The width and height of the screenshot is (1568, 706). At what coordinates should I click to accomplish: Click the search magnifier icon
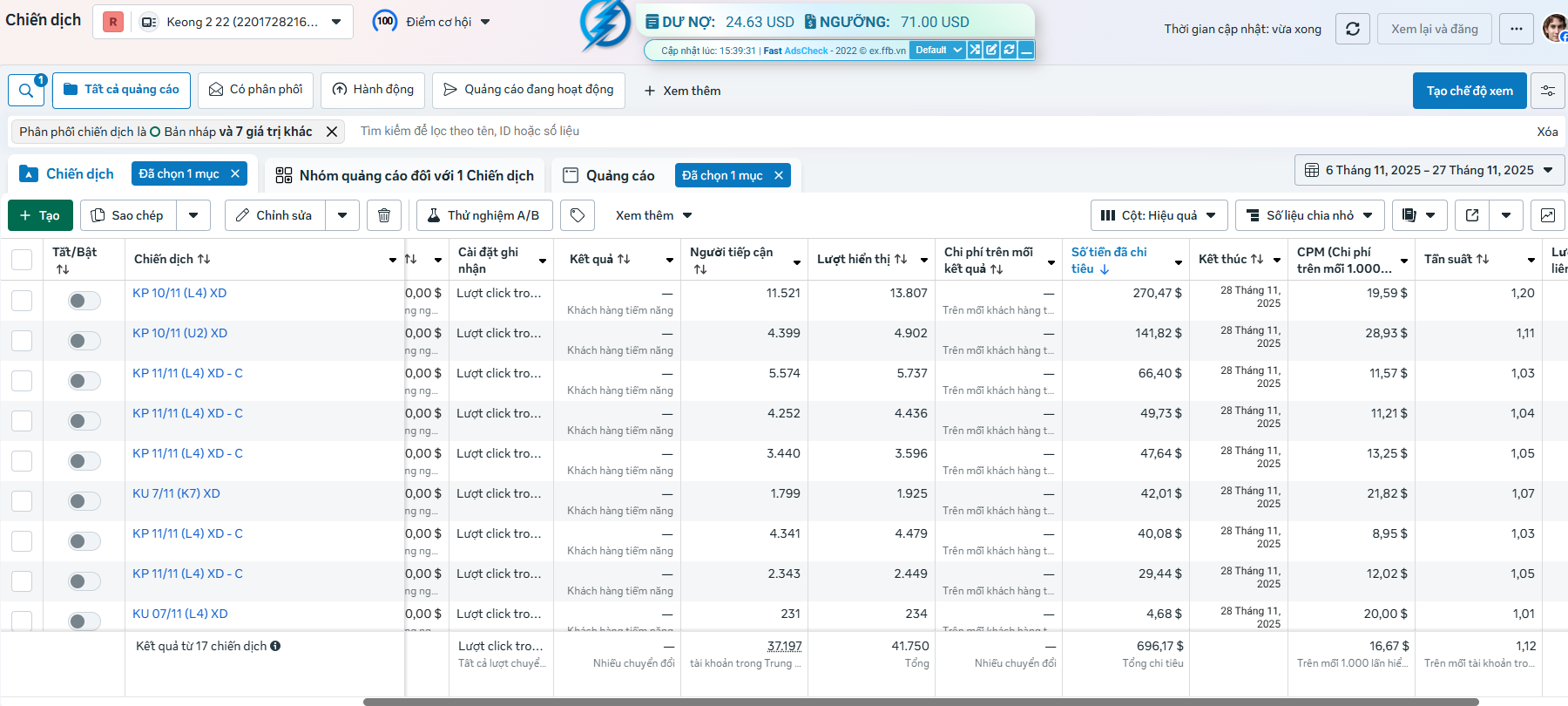pyautogui.click(x=26, y=91)
